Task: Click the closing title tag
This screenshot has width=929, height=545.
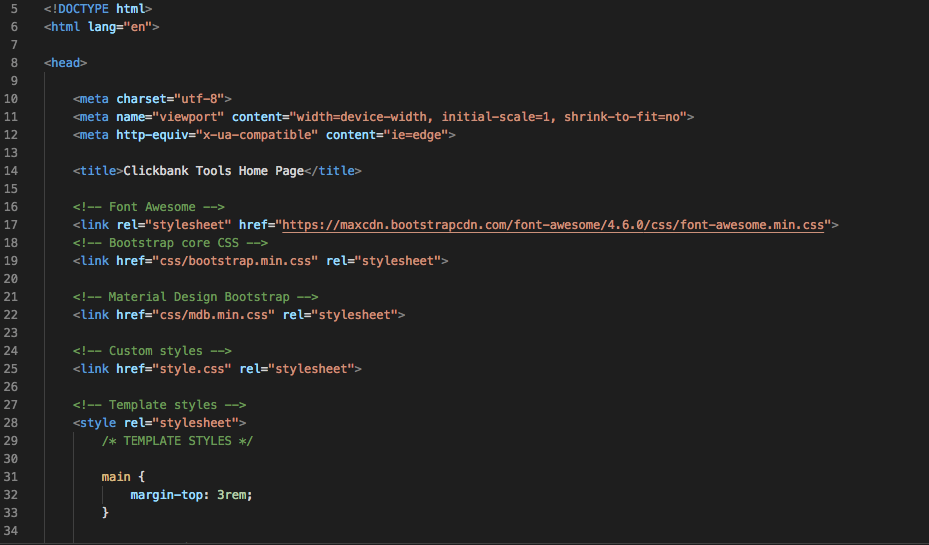Action: coord(332,171)
